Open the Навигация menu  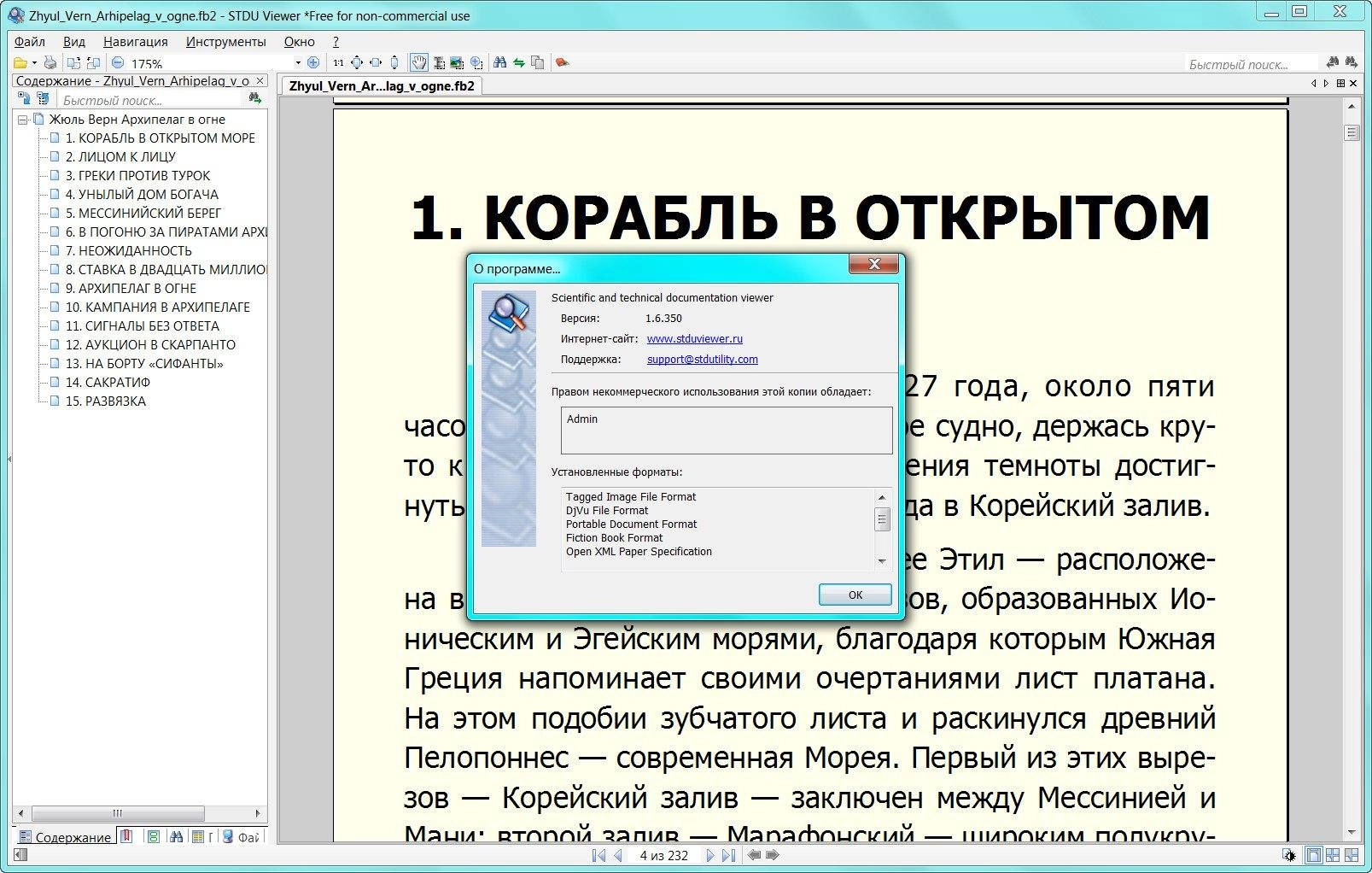(x=136, y=41)
